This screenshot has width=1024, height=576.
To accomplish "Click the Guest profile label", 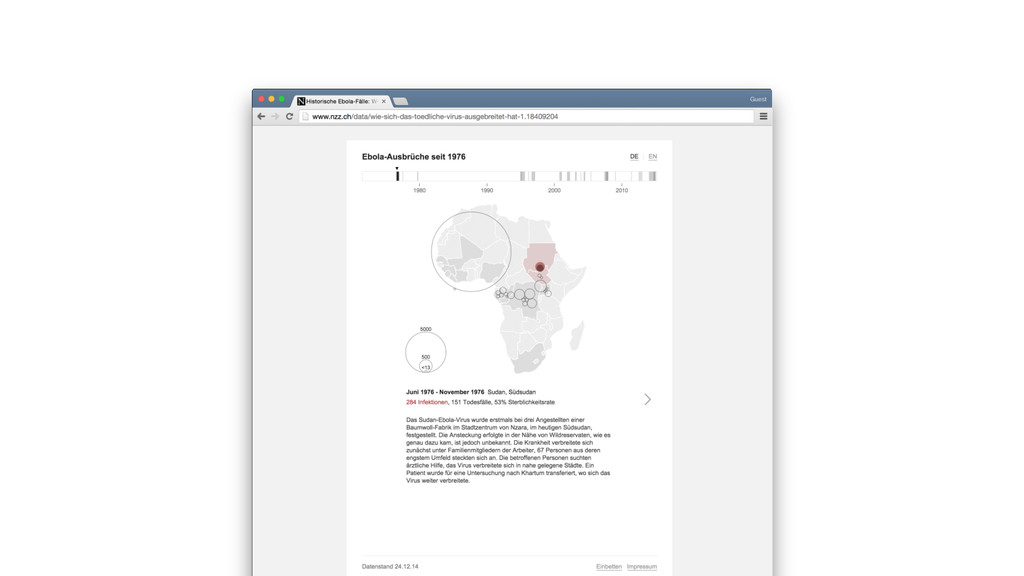I will [758, 99].
